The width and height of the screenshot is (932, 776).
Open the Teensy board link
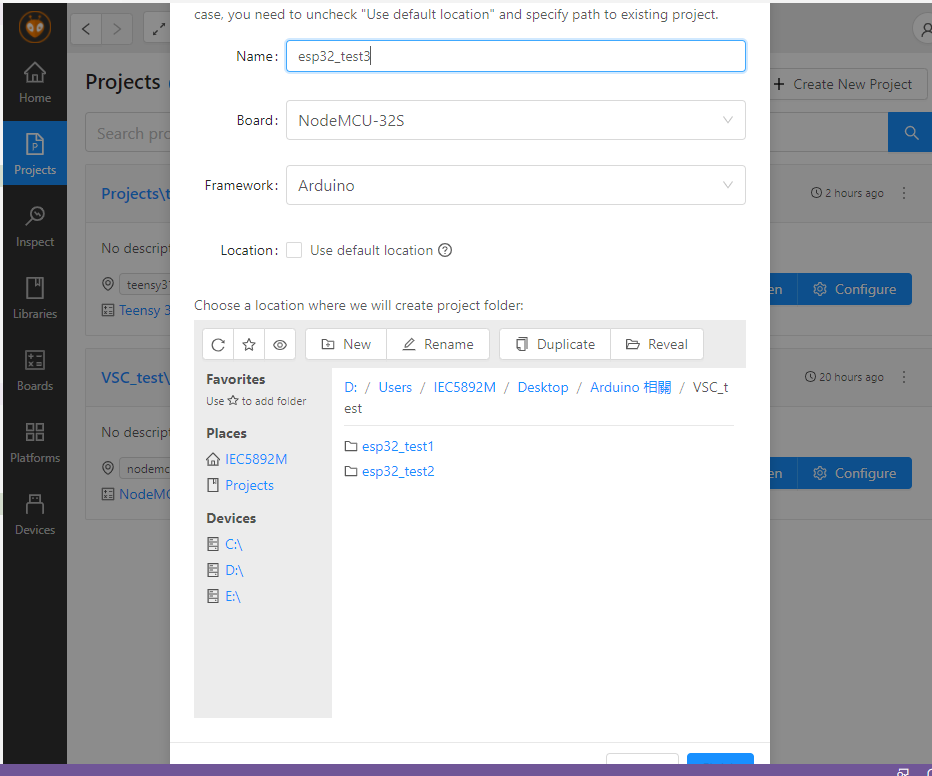(x=144, y=310)
